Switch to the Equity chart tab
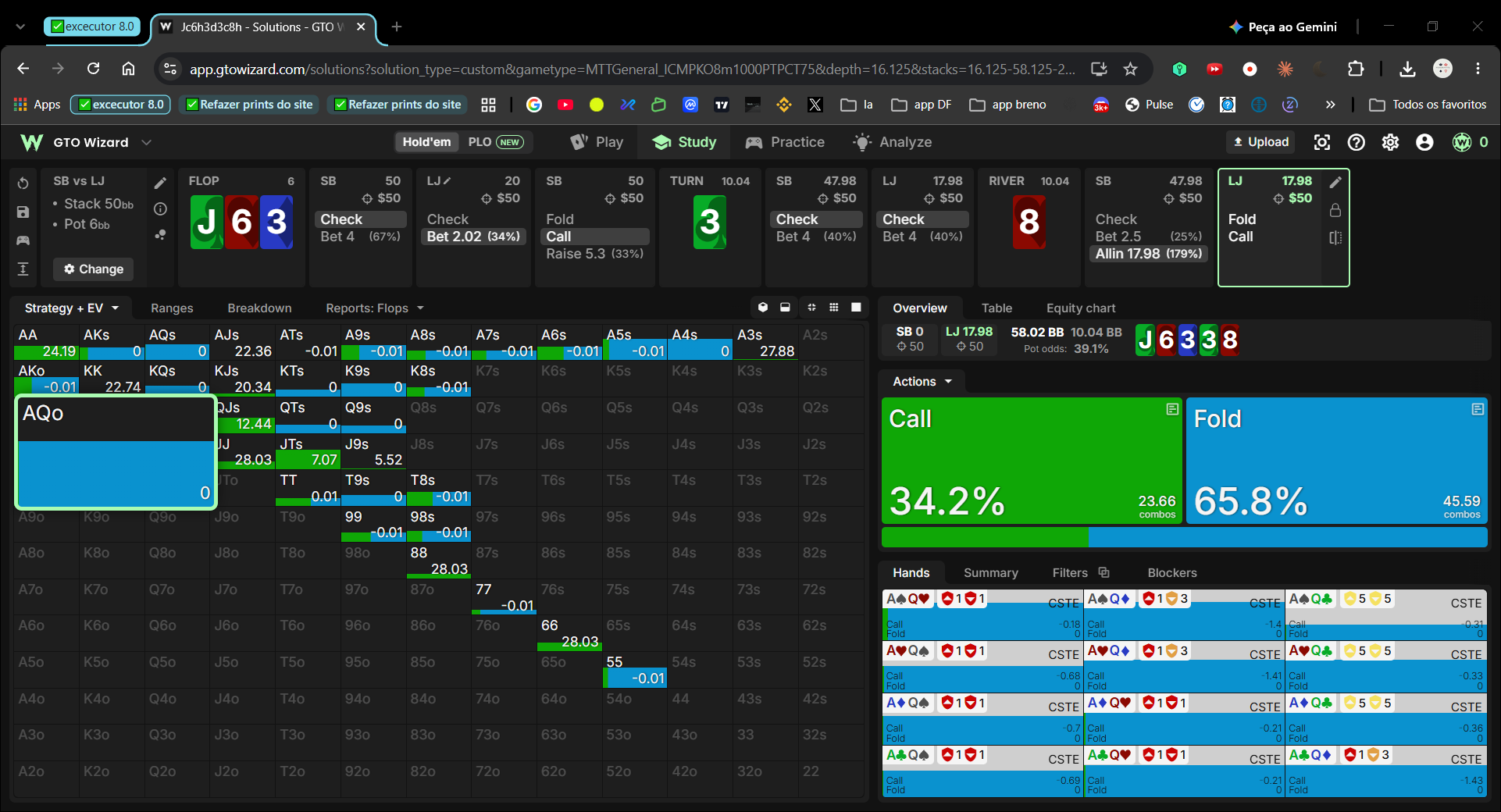This screenshot has width=1501, height=812. 1081,308
